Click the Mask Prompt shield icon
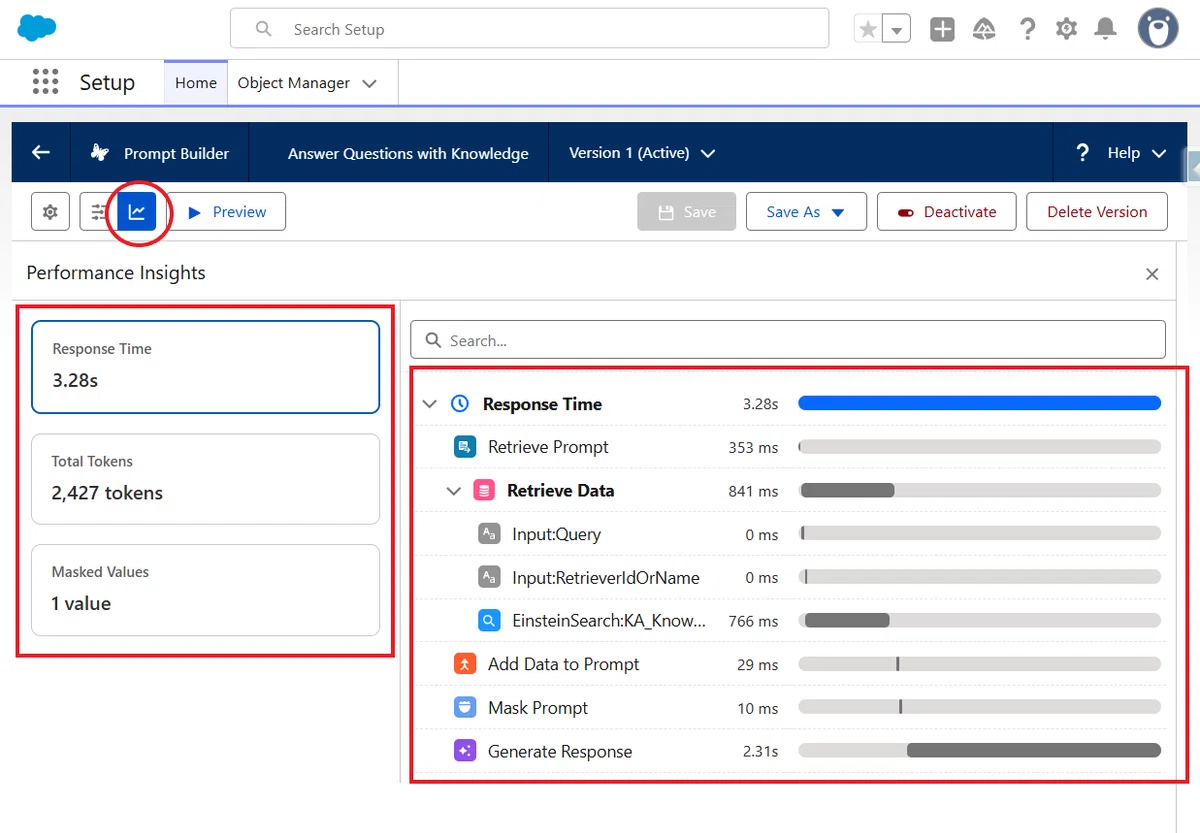This screenshot has width=1200, height=833. click(464, 708)
